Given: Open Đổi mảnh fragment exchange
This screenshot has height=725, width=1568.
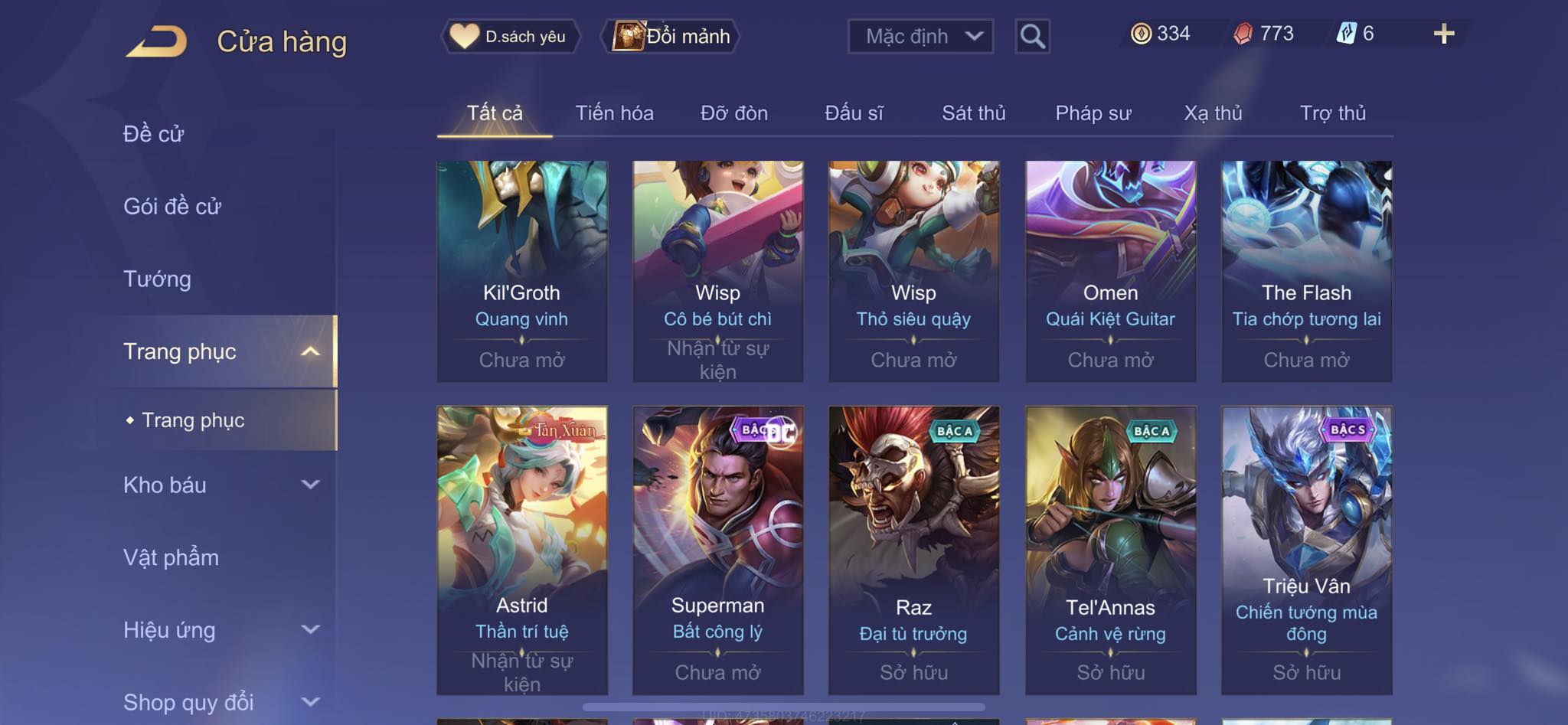Looking at the screenshot, I should (x=671, y=36).
